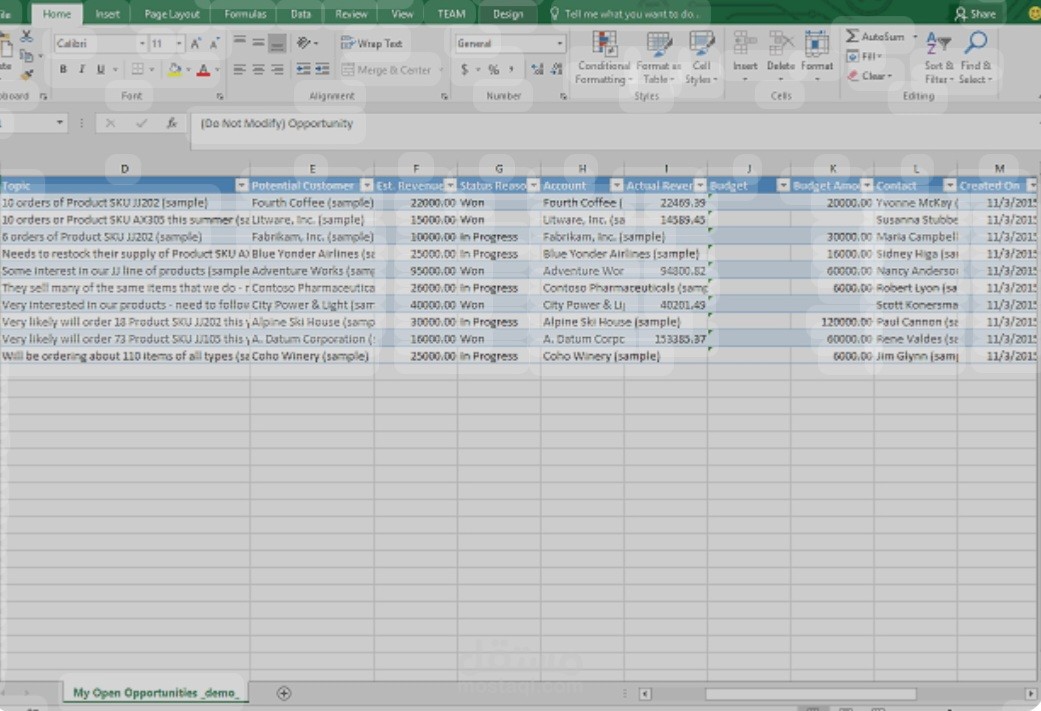
Task: Click Delete cells button
Action: 781,54
